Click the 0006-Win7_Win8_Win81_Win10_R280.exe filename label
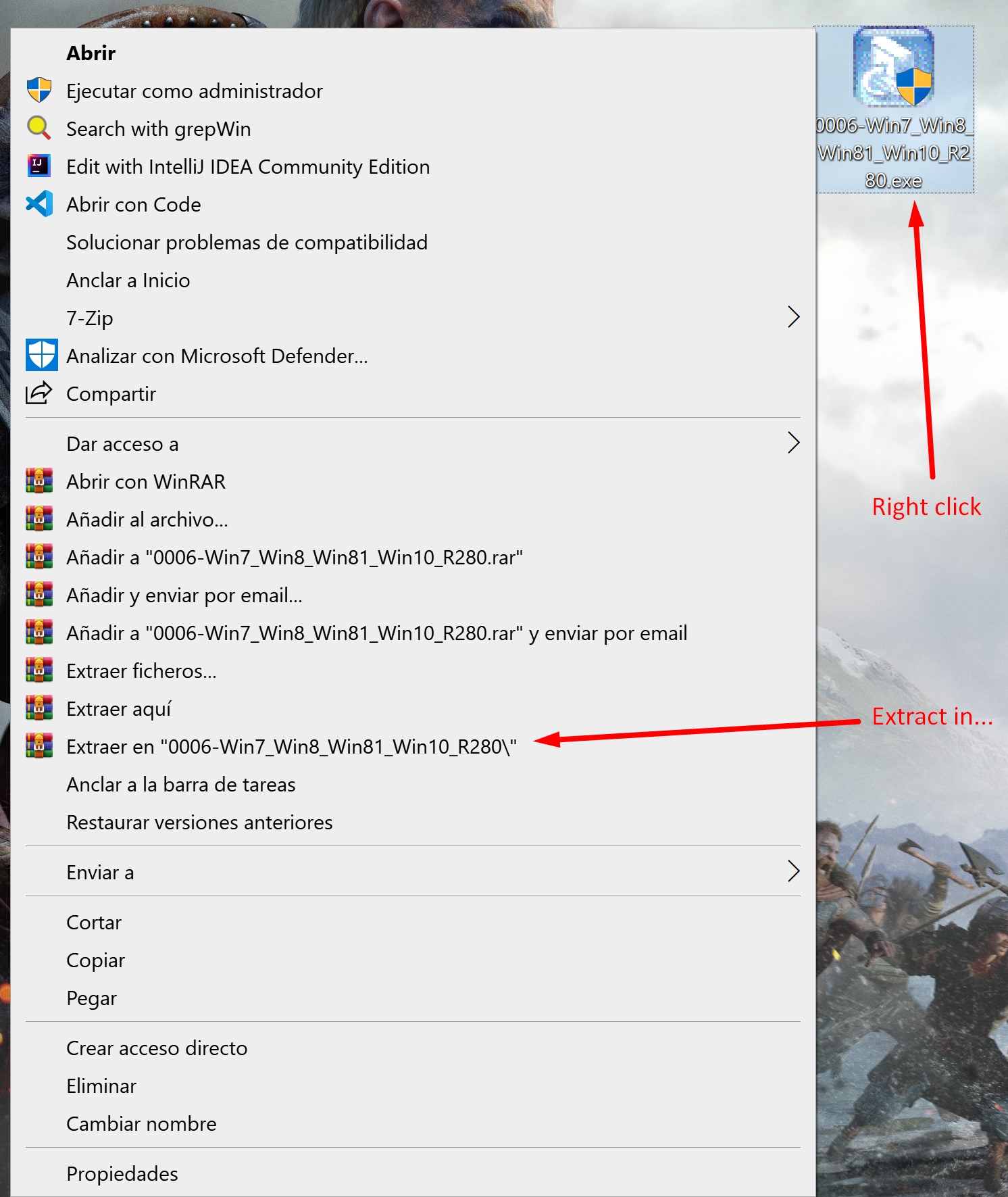Viewport: 1008px width, 1197px height. 894,153
